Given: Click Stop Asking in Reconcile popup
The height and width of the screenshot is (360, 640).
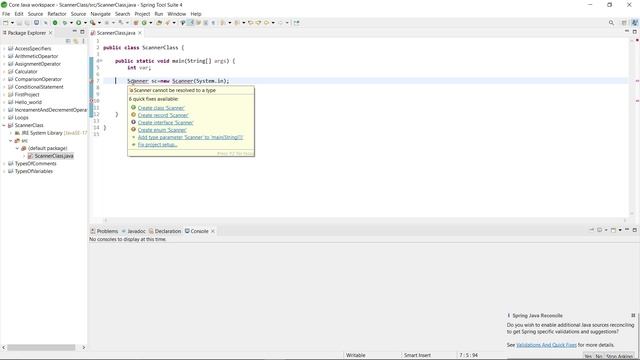Looking at the screenshot, I should point(619,356).
